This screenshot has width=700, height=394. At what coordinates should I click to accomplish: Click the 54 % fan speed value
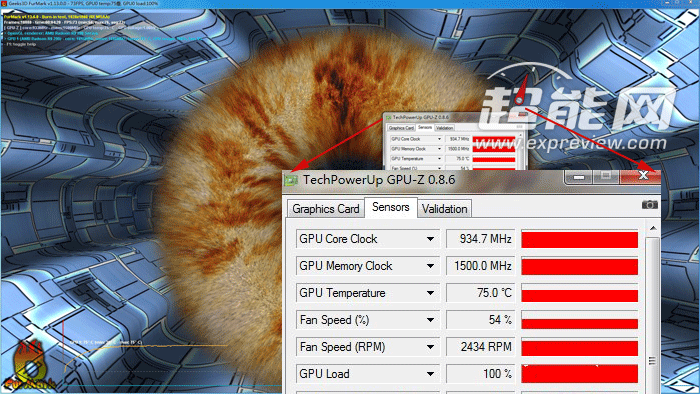pyautogui.click(x=480, y=320)
